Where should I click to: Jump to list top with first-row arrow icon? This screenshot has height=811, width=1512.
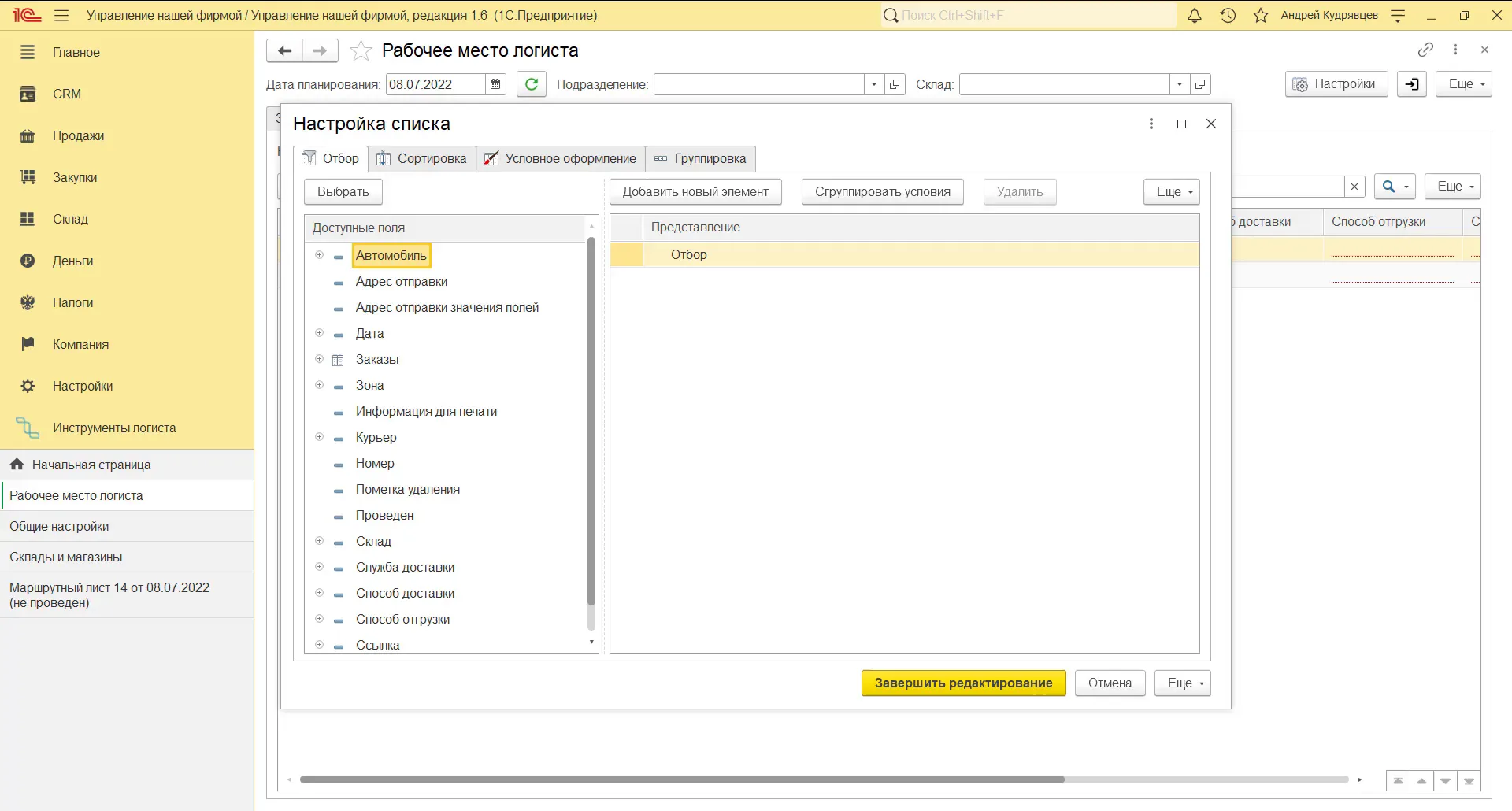point(1398,781)
